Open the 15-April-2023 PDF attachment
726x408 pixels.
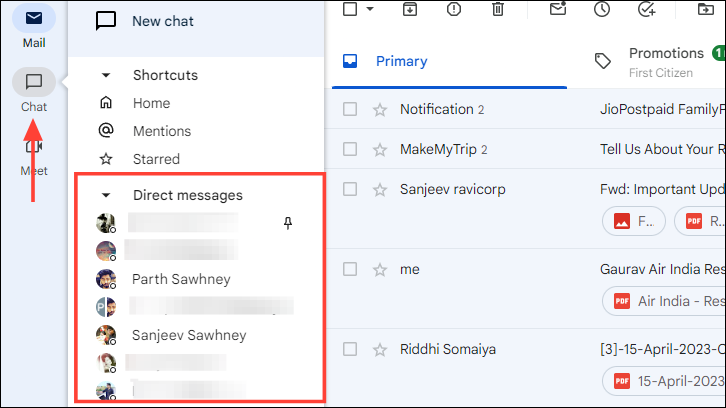(x=664, y=381)
